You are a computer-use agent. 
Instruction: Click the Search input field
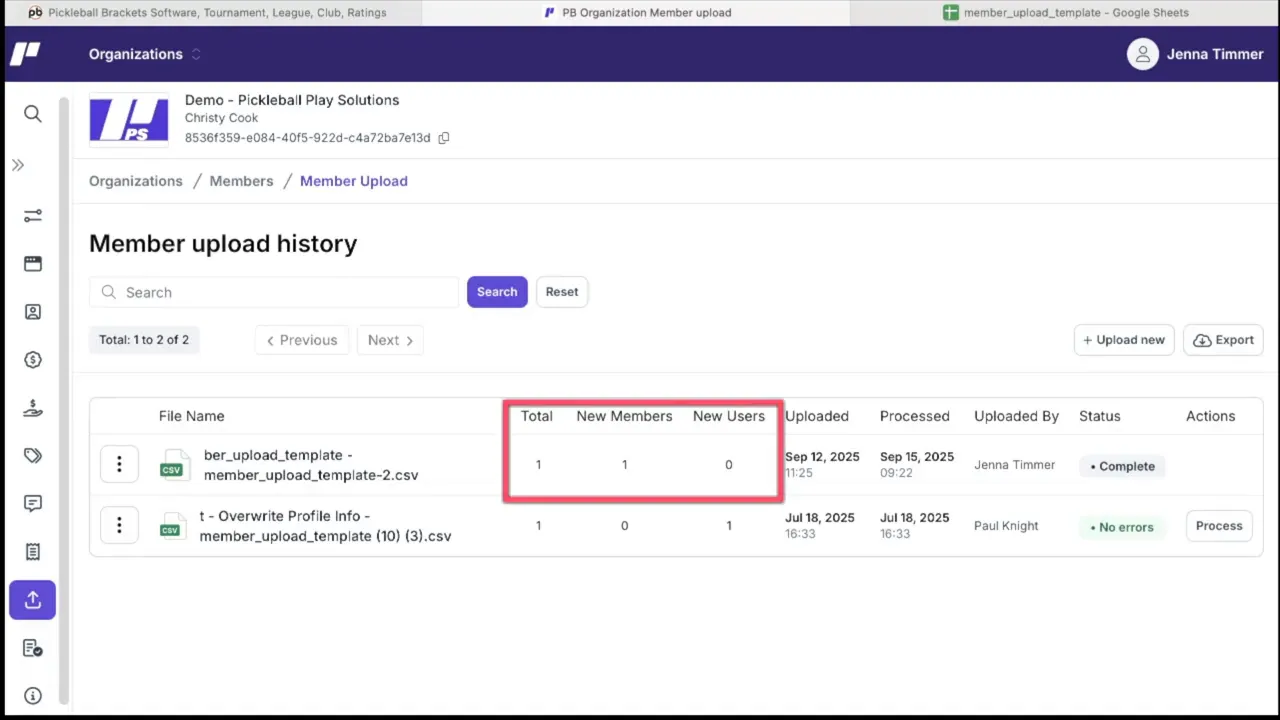(x=275, y=292)
